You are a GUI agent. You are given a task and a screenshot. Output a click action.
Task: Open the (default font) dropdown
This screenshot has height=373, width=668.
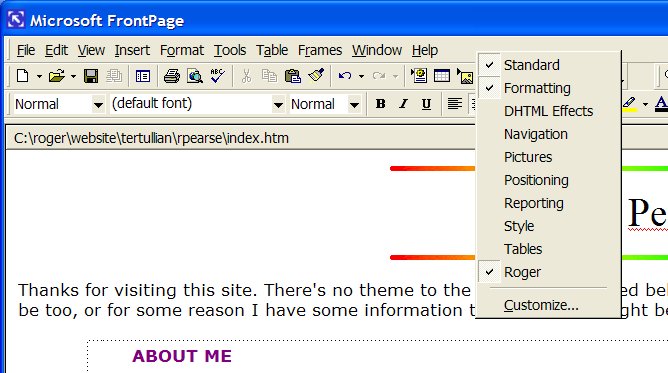[278, 104]
